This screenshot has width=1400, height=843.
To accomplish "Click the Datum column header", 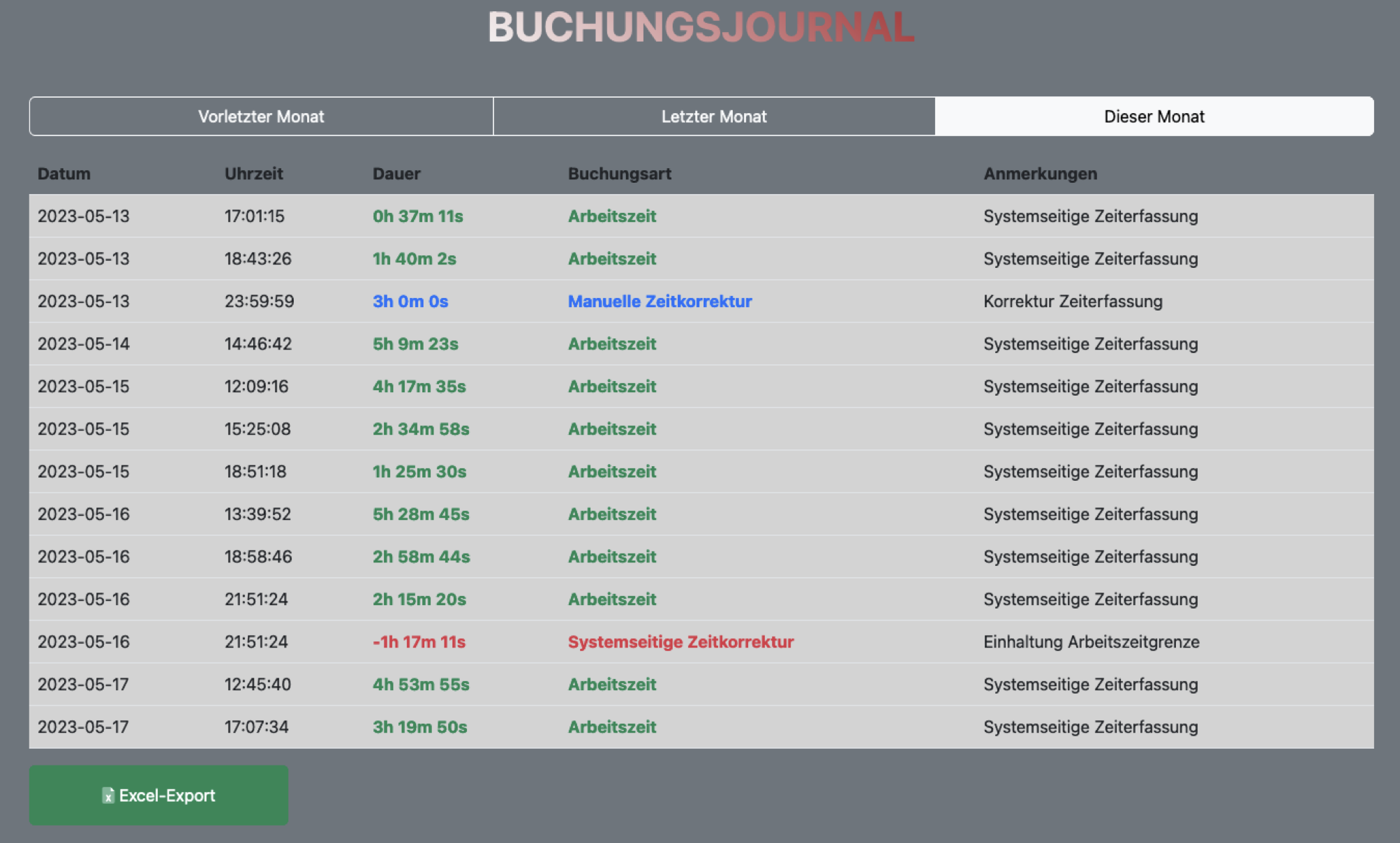I will click(x=64, y=174).
